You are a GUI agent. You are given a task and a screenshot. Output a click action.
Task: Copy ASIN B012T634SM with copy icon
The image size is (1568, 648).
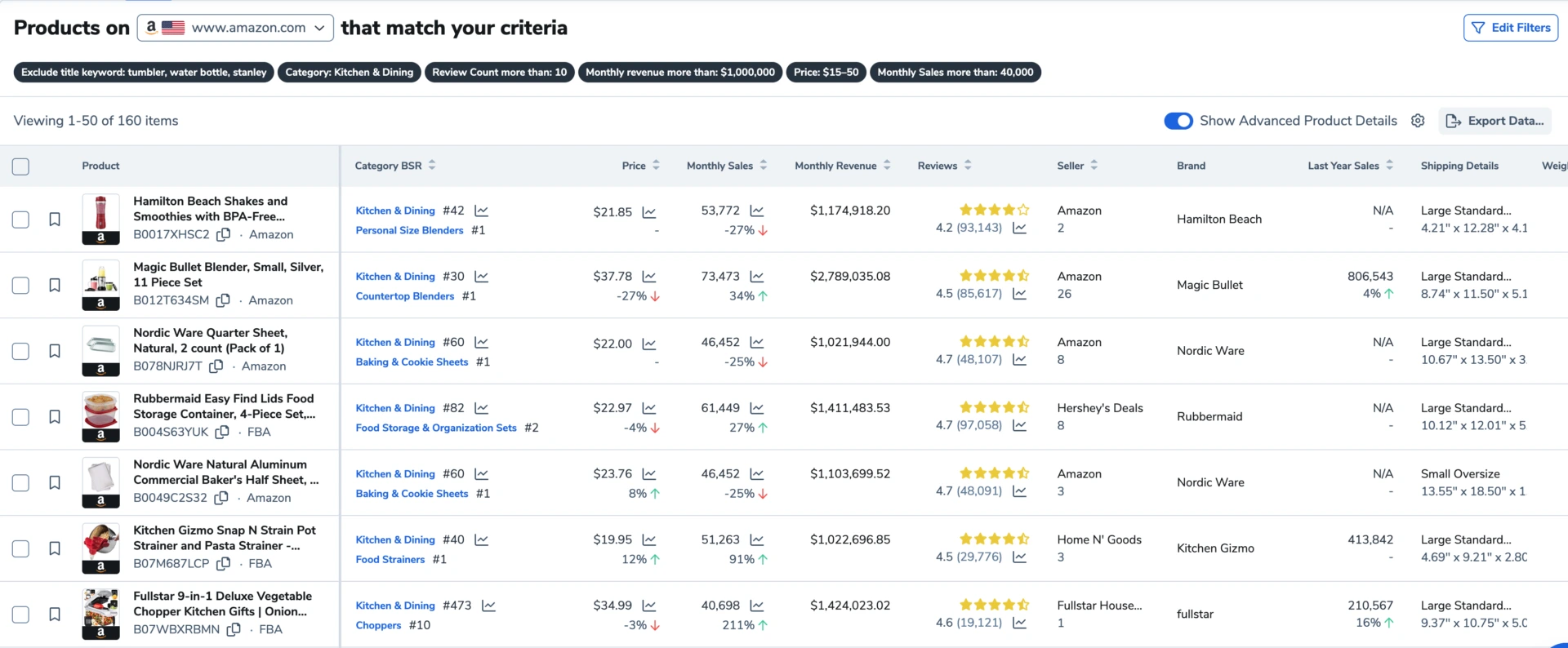222,300
